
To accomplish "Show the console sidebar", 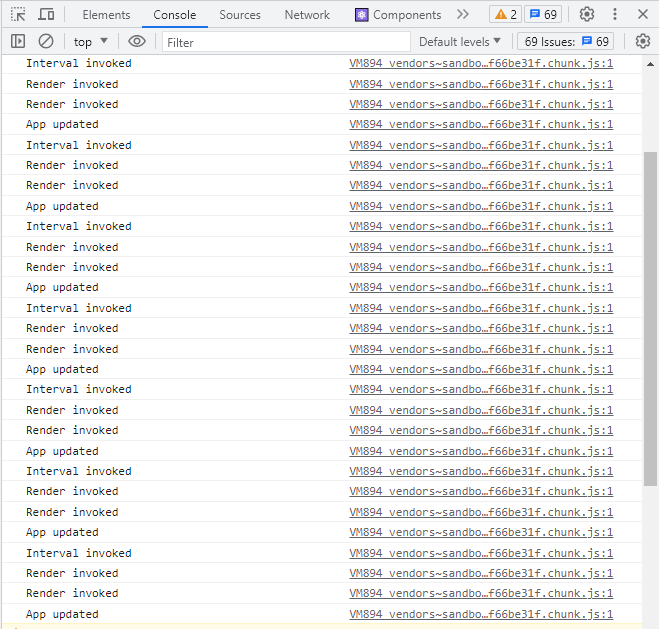I will 18,41.
